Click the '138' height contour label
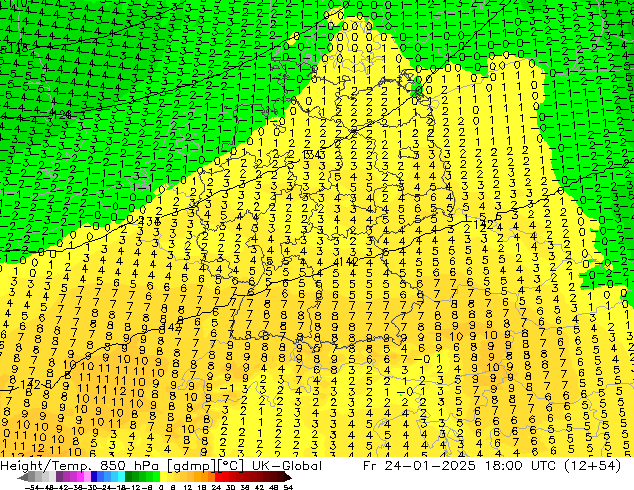The width and height of the screenshot is (634, 490). (151, 221)
